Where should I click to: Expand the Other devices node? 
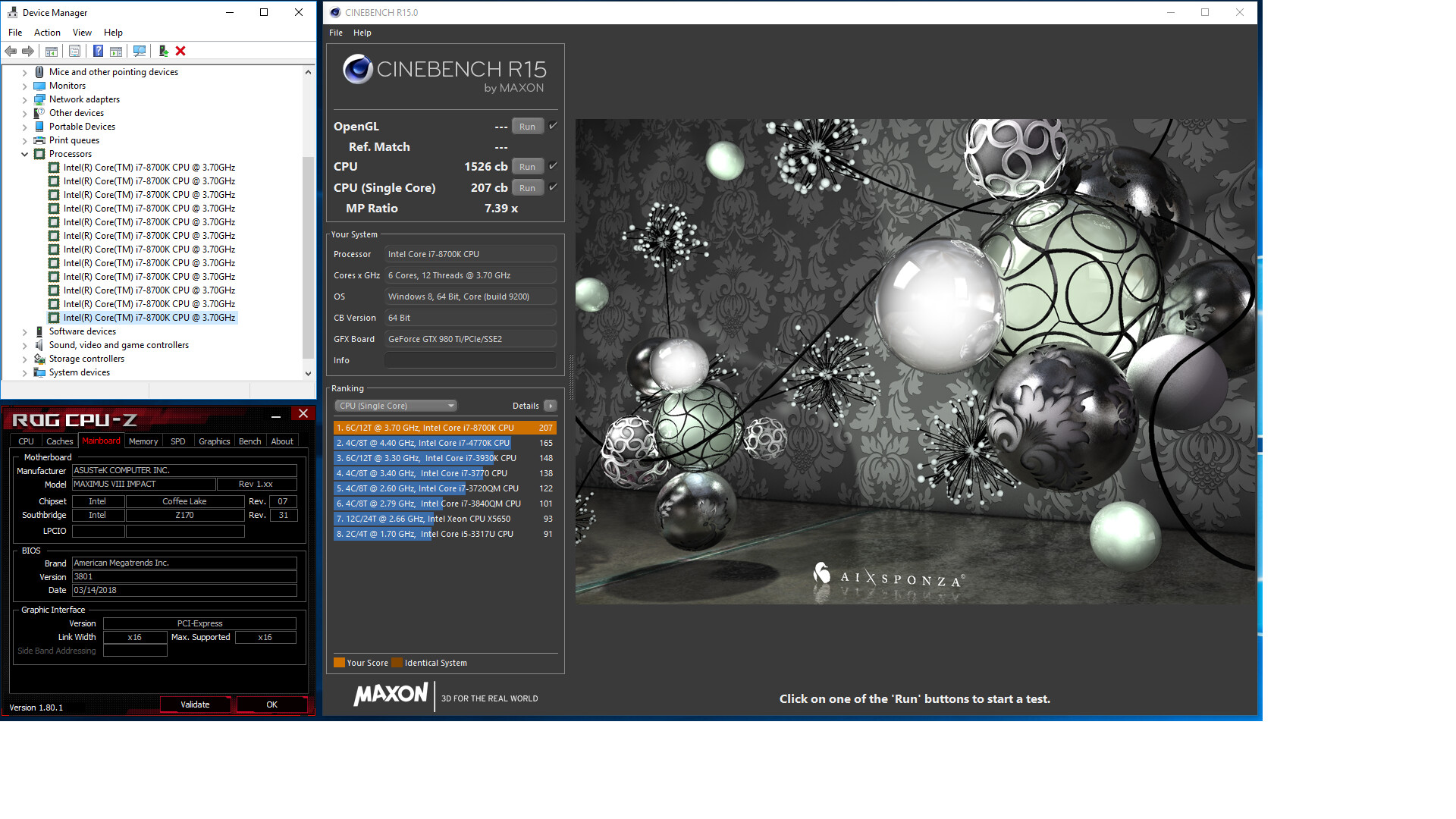(24, 114)
